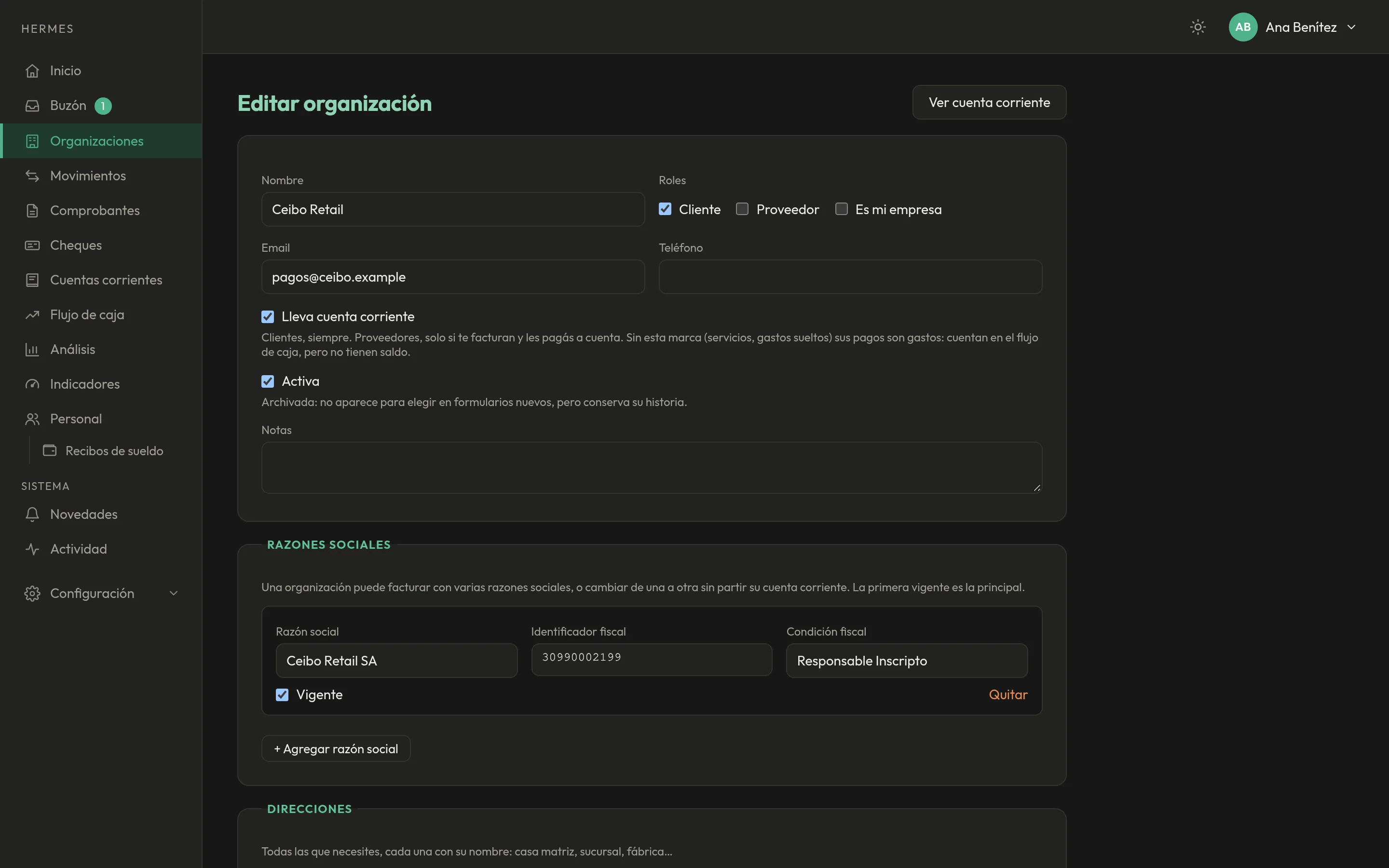Click the Cuentas corrientes ledger icon
Screen dimensions: 1389x868
pos(32,280)
